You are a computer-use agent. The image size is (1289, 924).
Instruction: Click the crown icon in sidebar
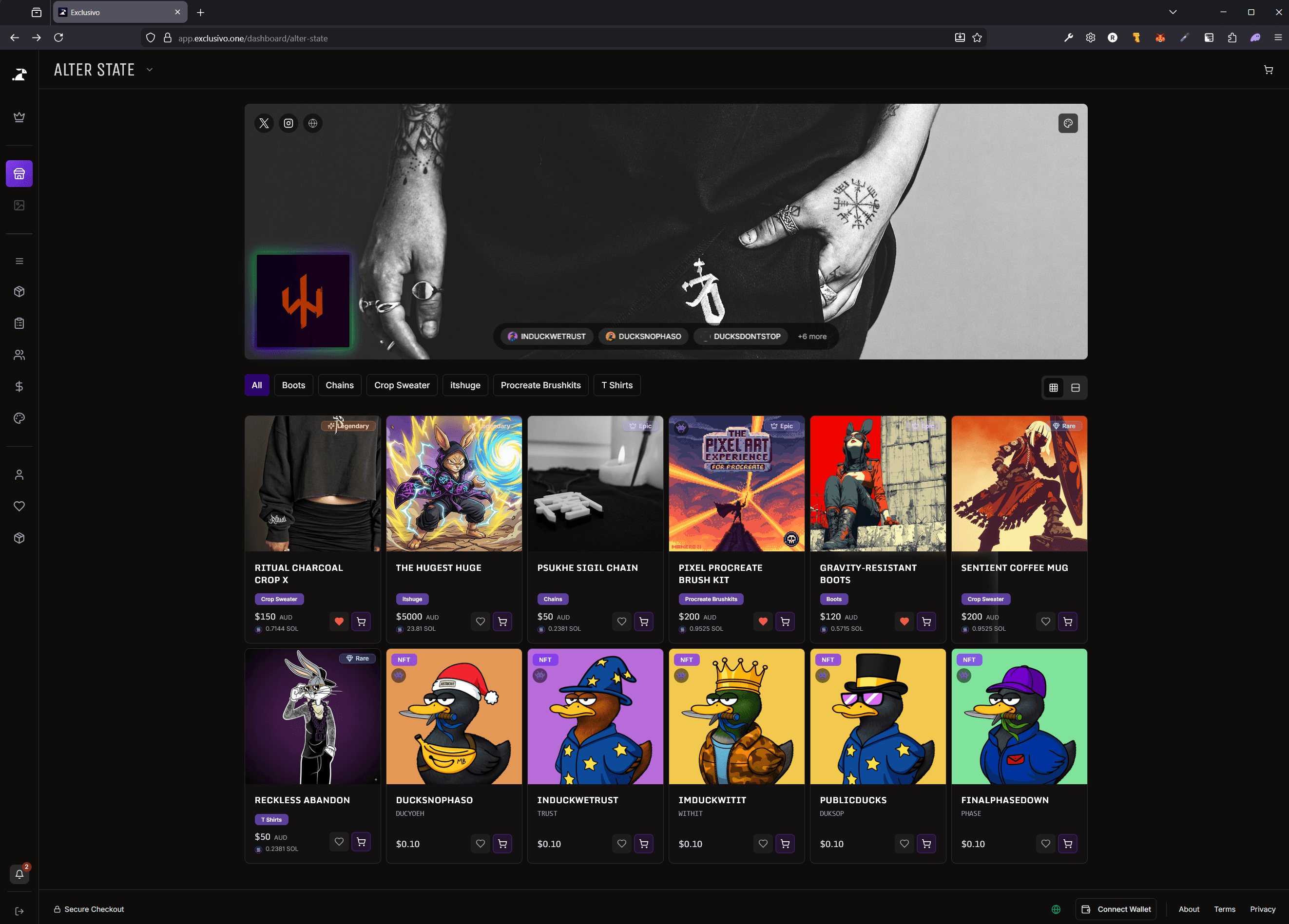19,117
